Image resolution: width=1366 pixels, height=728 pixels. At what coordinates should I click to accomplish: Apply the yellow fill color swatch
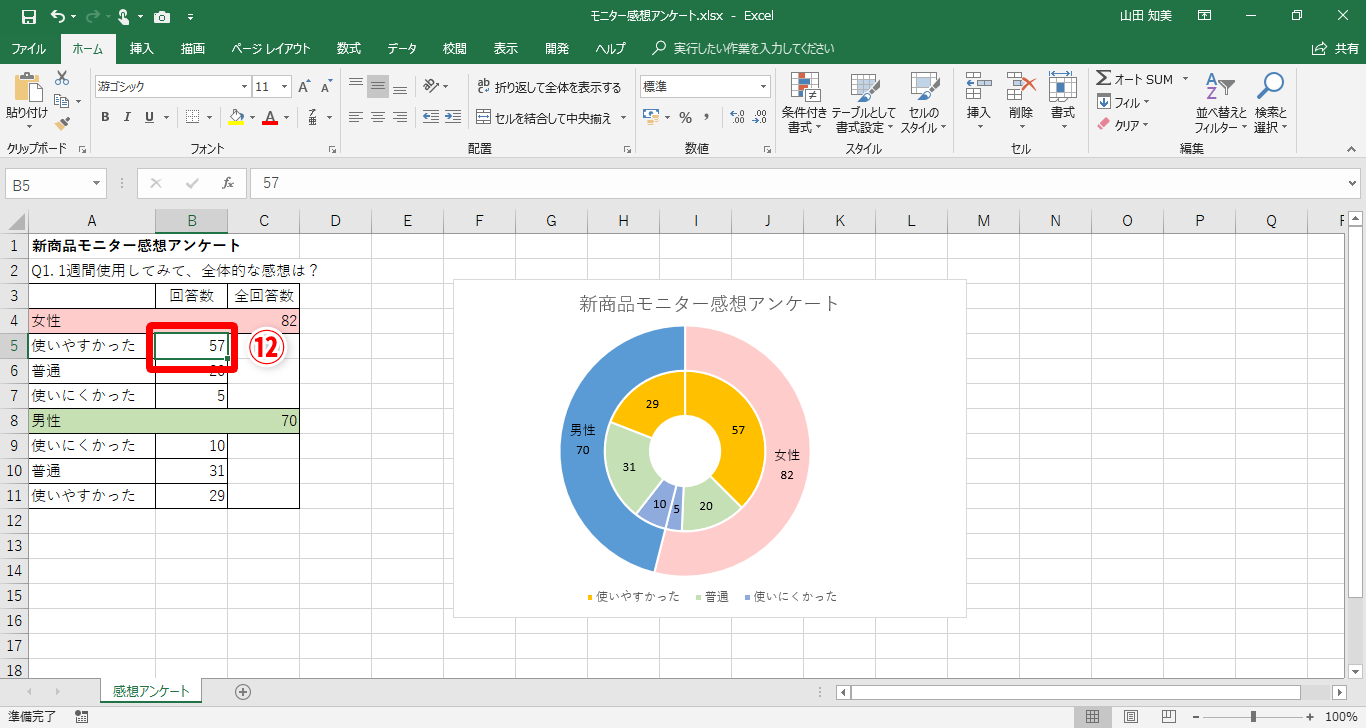[x=236, y=117]
